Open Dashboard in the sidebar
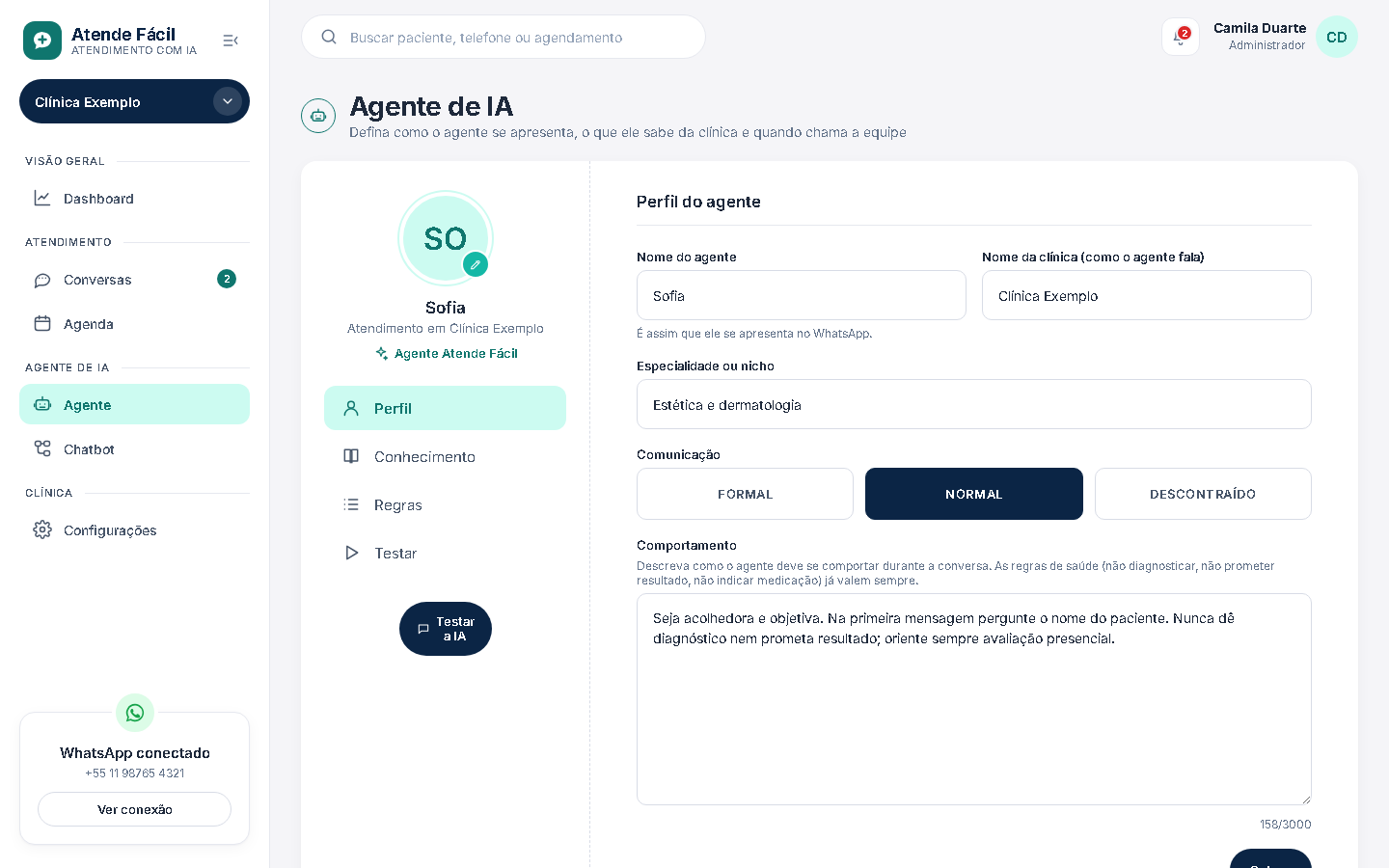This screenshot has height=868, width=1389. (x=134, y=198)
